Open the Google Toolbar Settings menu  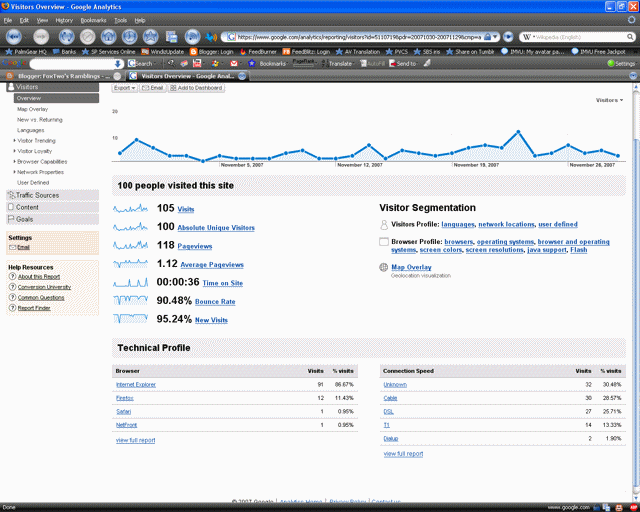(622, 63)
